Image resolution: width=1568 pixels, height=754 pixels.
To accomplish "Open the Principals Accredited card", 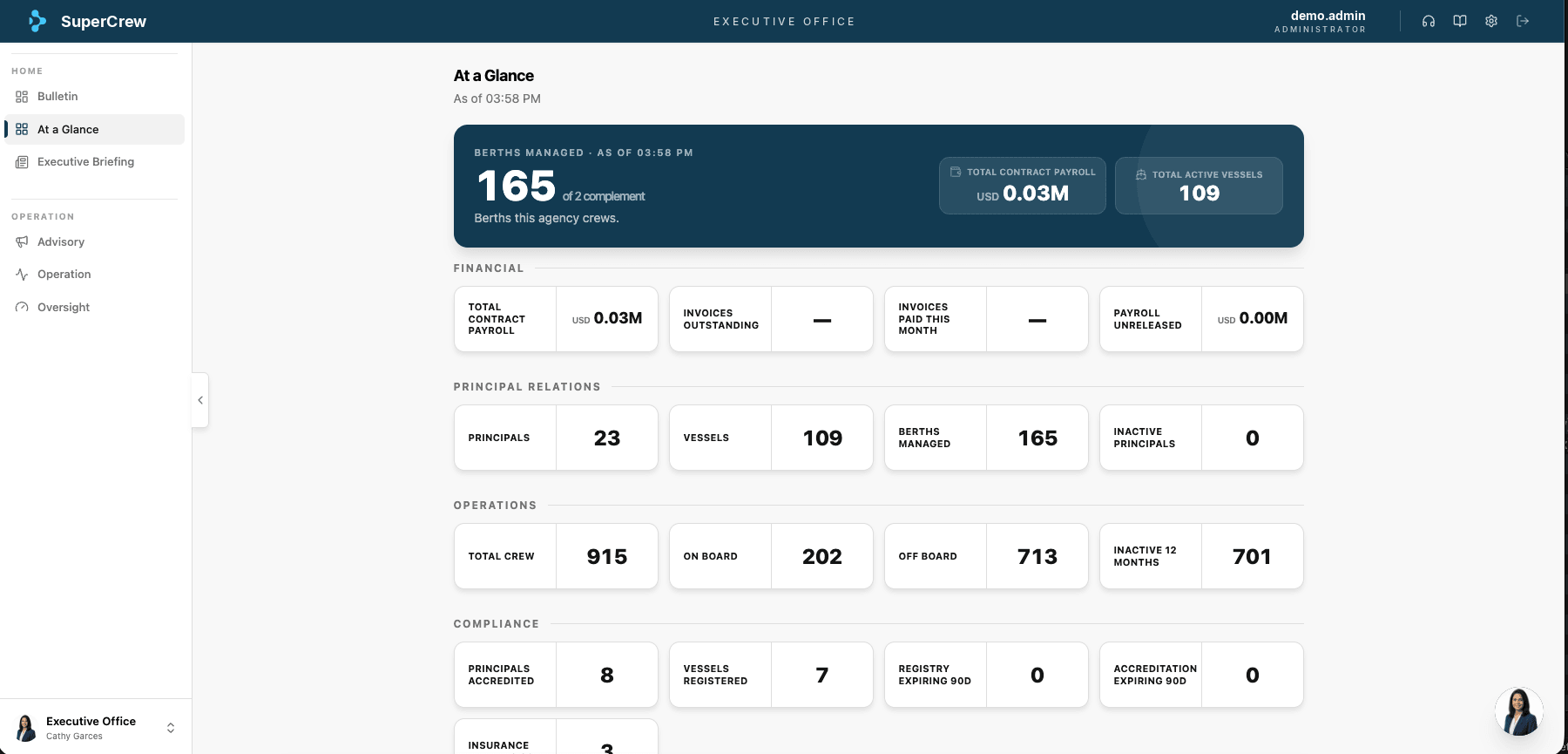I will click(556, 675).
